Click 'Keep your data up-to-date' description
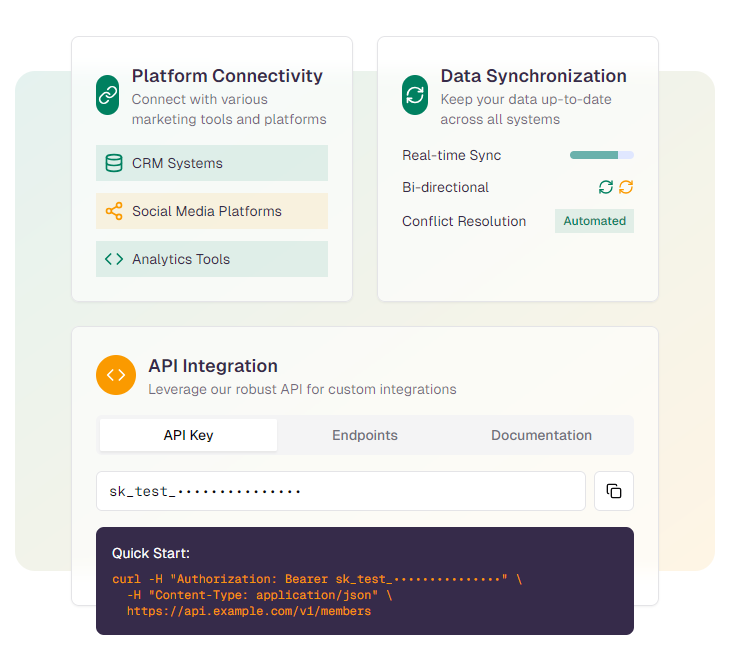Image resolution: width=730 pixels, height=670 pixels. pyautogui.click(x=526, y=109)
